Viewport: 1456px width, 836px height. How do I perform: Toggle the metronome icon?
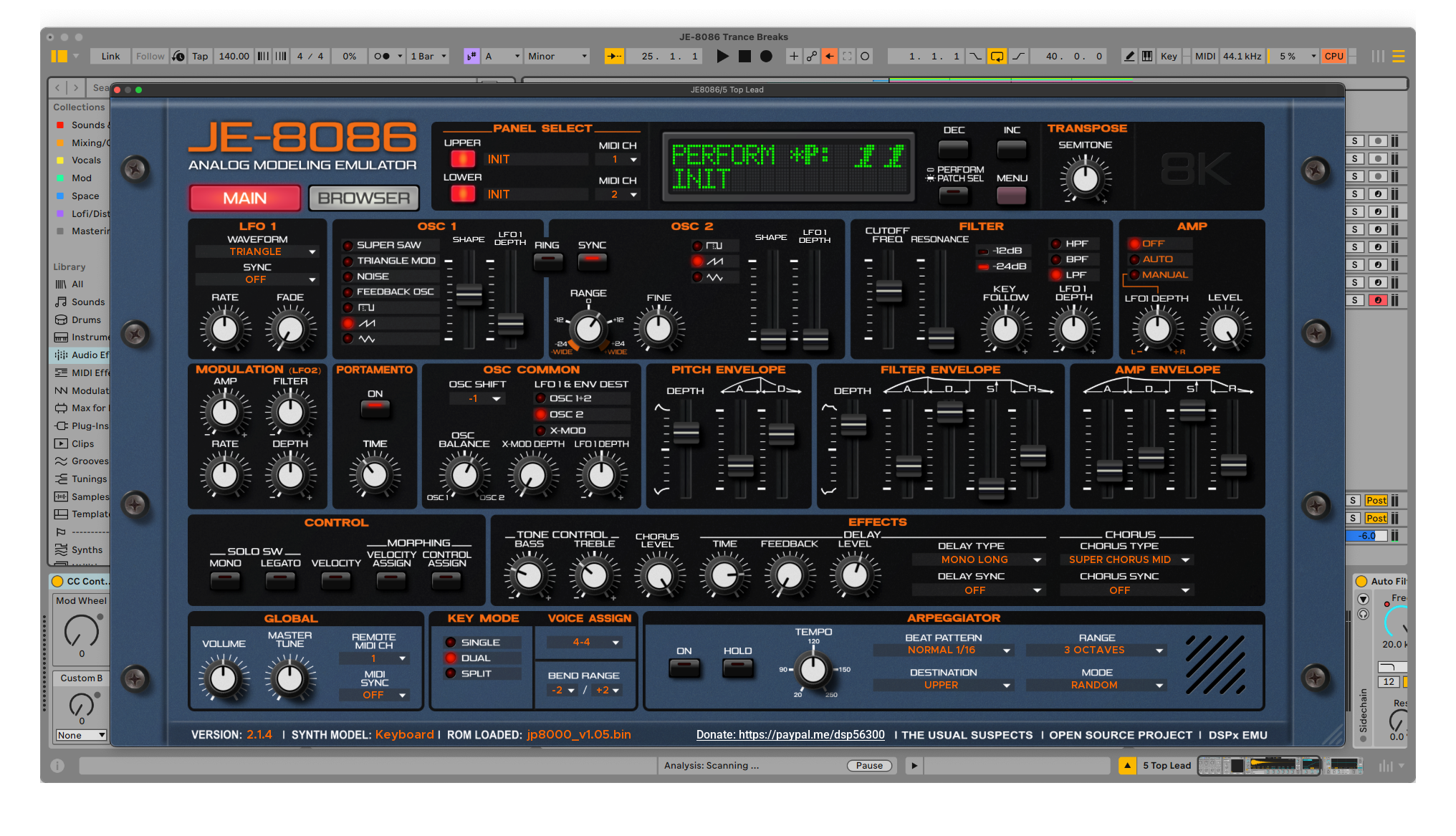point(382,56)
